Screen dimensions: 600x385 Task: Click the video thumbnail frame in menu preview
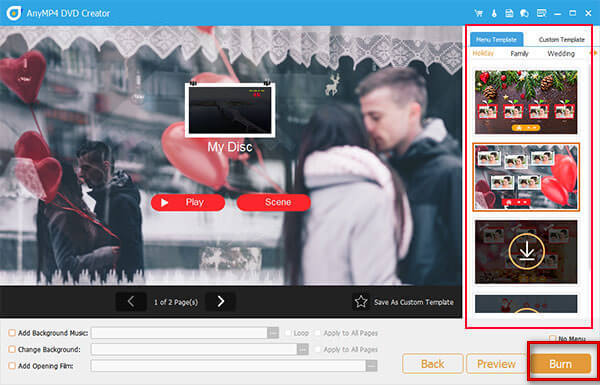pyautogui.click(x=230, y=110)
